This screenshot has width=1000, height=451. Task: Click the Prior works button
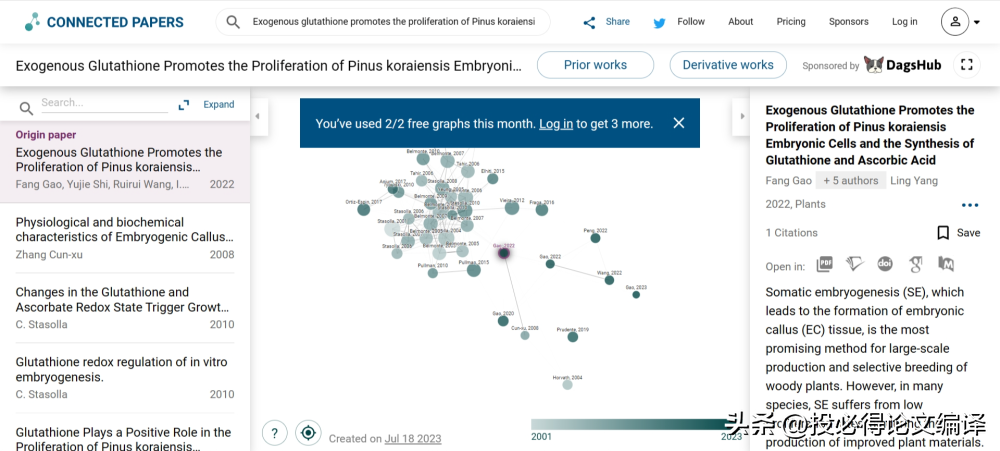point(595,65)
